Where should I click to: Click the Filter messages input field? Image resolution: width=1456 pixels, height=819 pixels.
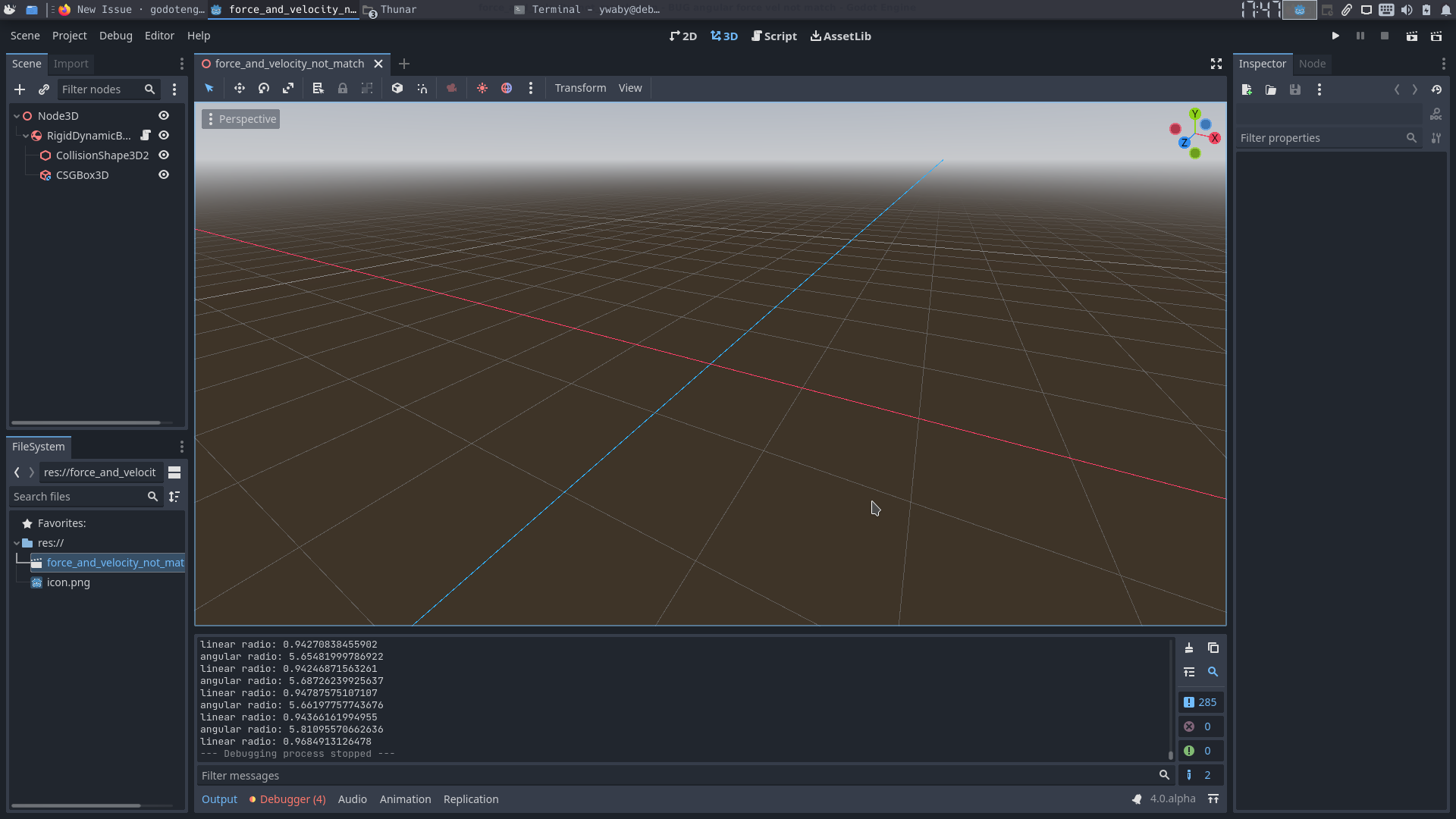[675, 775]
